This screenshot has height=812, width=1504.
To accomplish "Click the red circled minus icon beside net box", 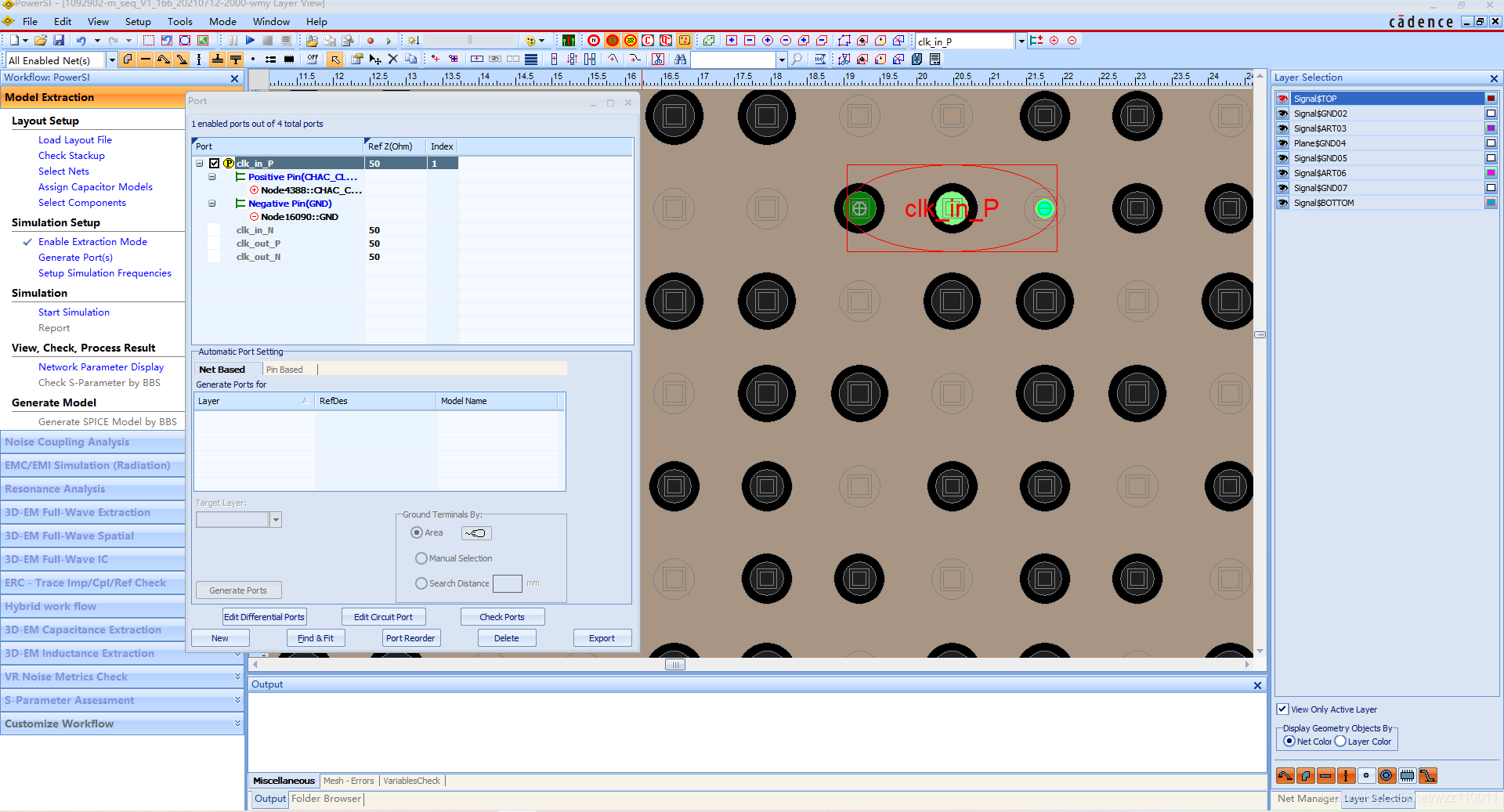I will point(1072,41).
